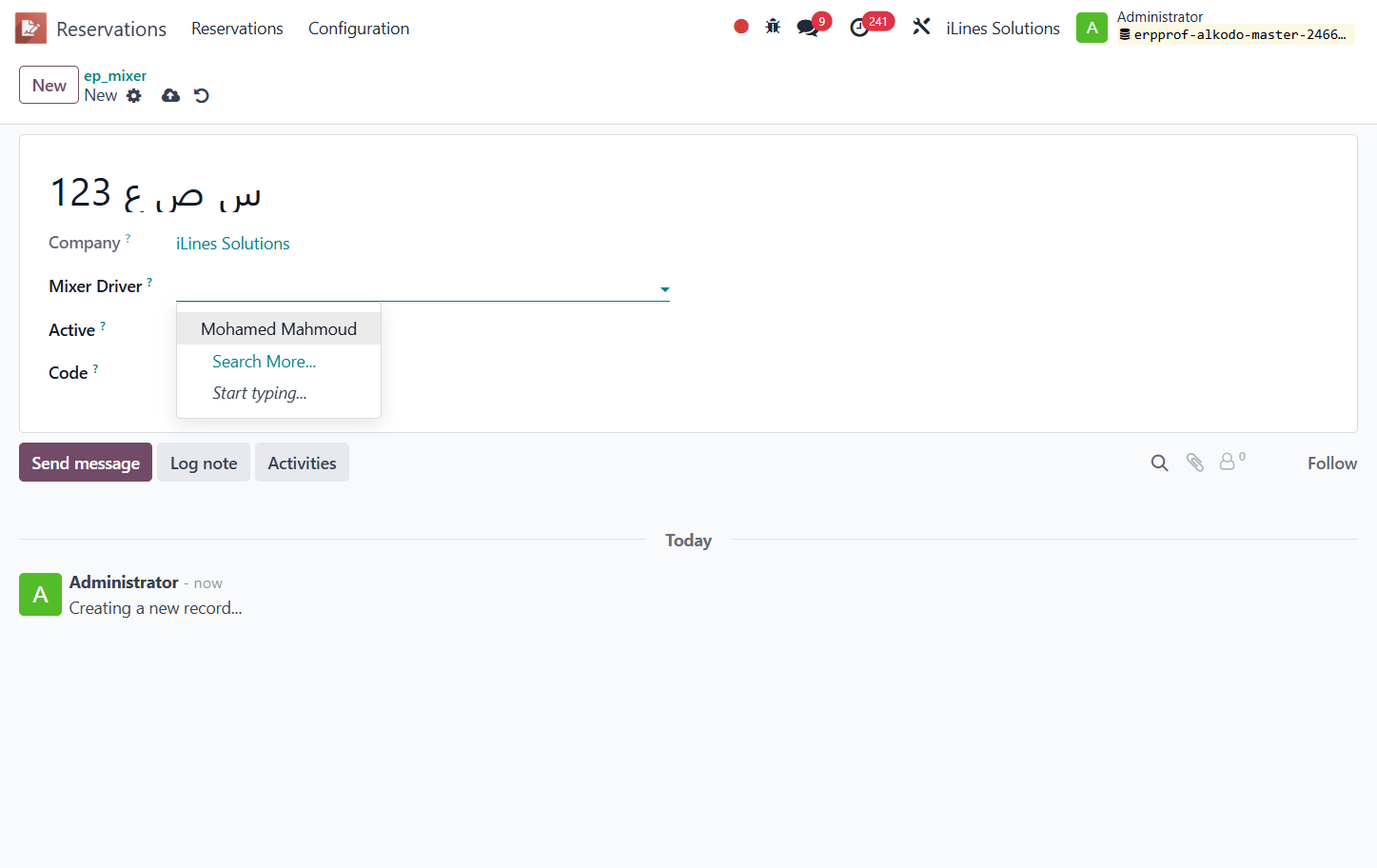Open attachments with the paperclip icon
This screenshot has width=1377, height=868.
(1195, 463)
